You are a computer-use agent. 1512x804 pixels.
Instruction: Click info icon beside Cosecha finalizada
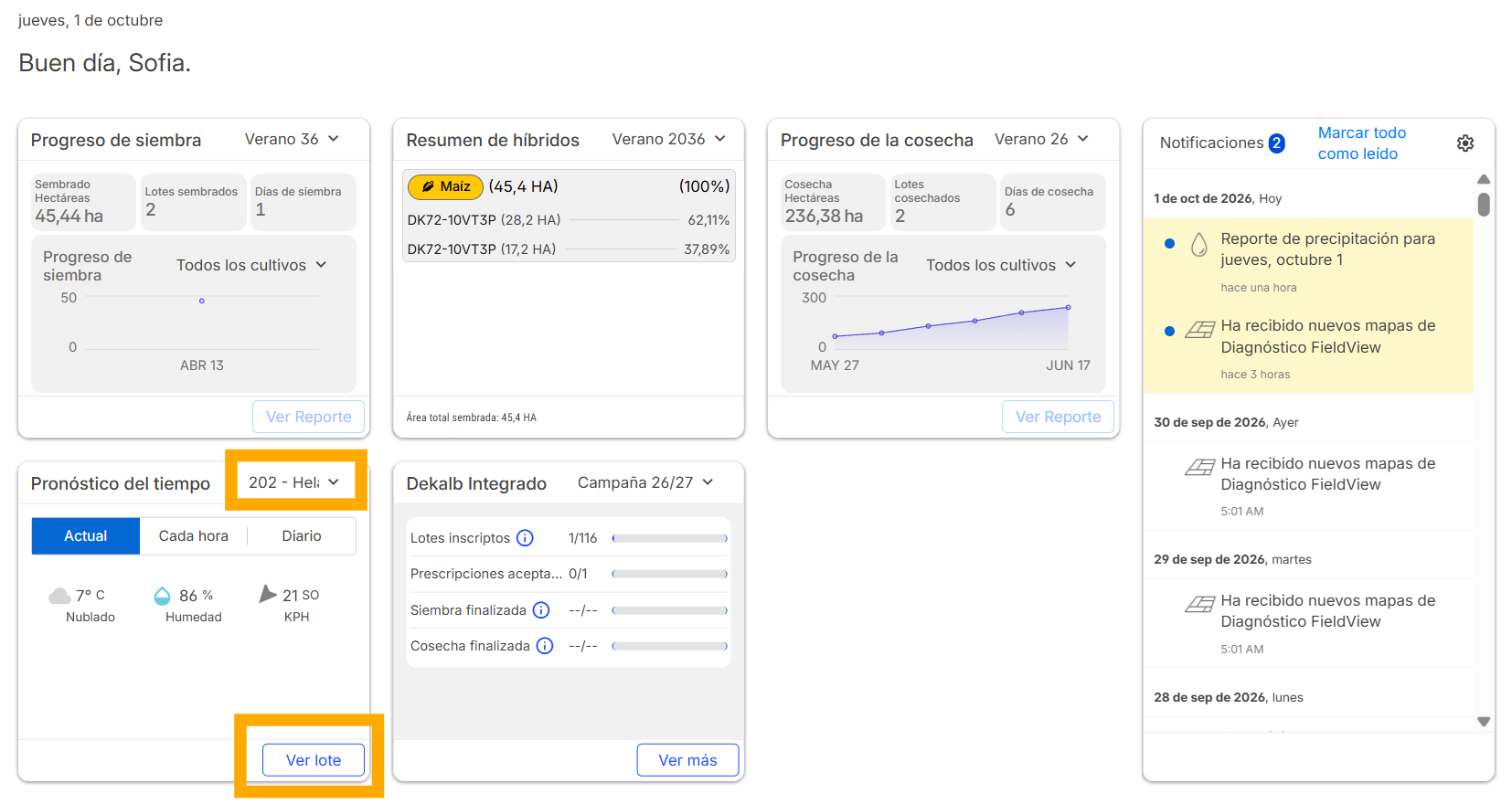tap(545, 646)
